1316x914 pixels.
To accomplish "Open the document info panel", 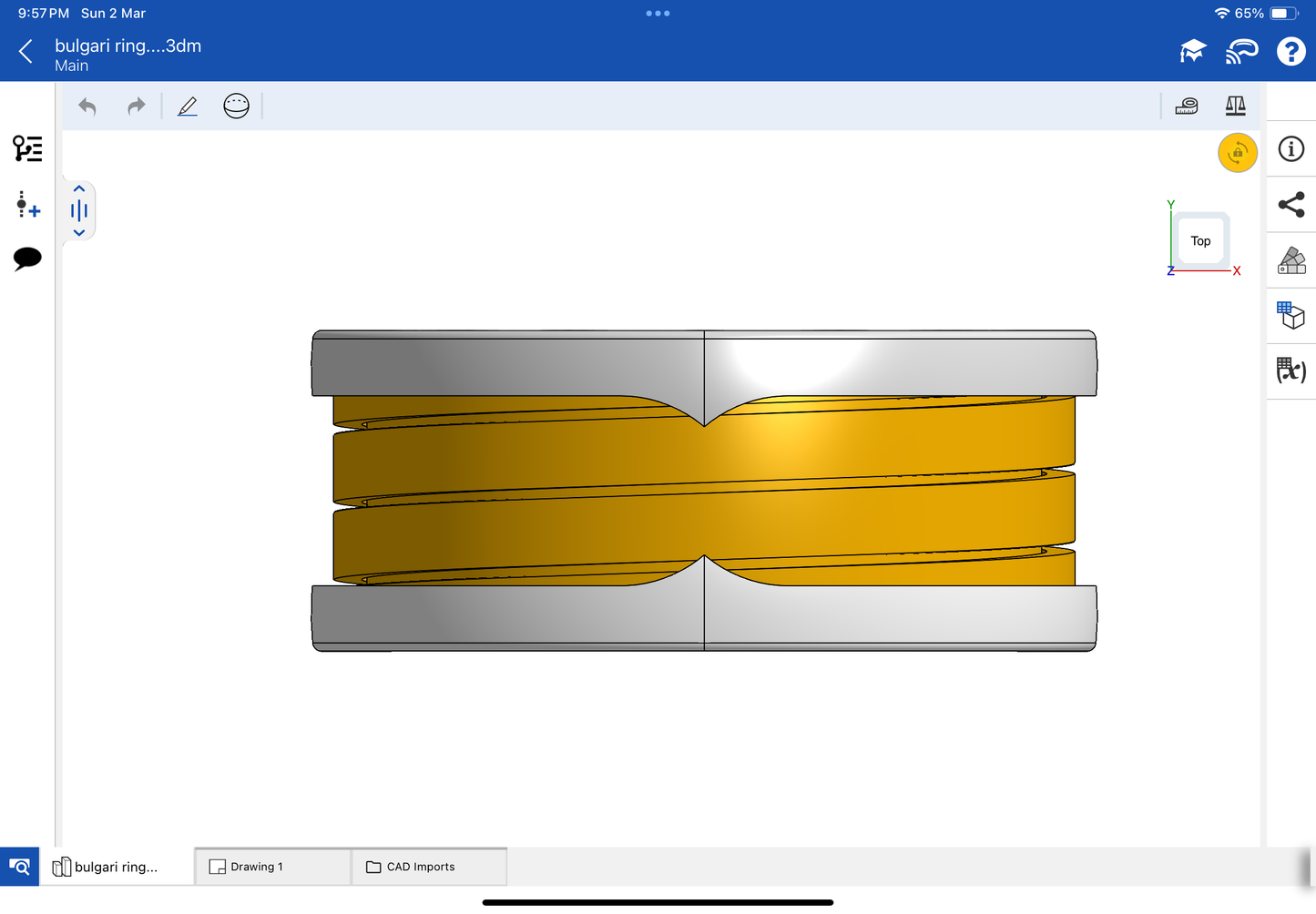I will 1290,149.
